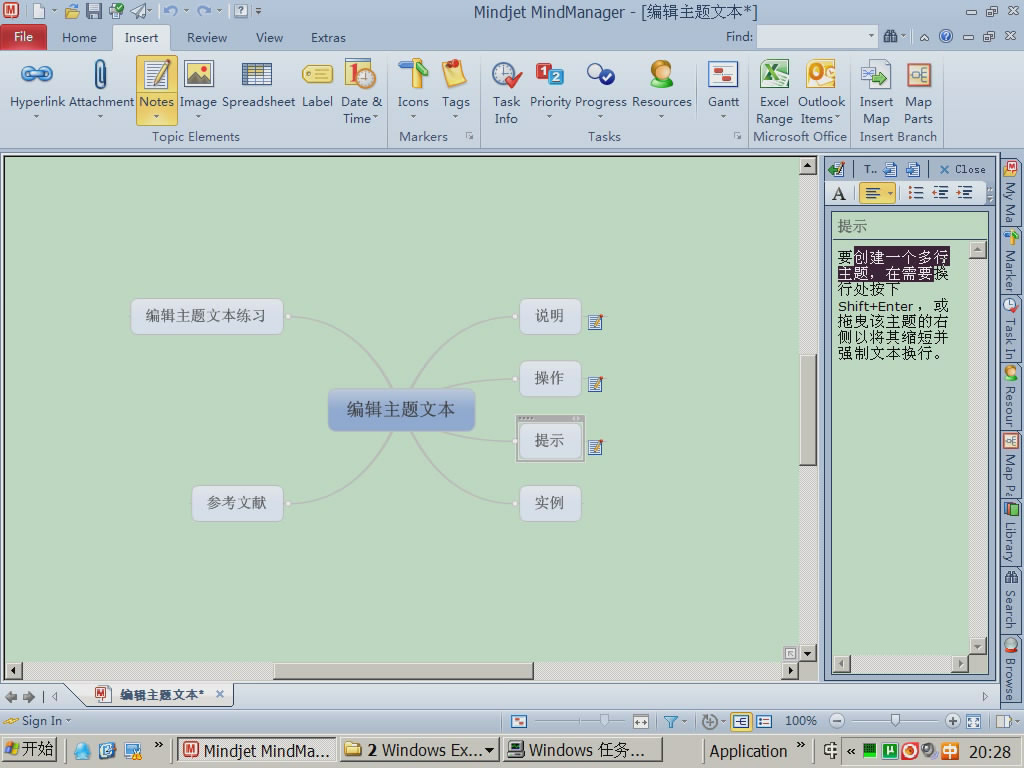The height and width of the screenshot is (768, 1024).
Task: Open font formatting in the notes panel
Action: pyautogui.click(x=839, y=193)
